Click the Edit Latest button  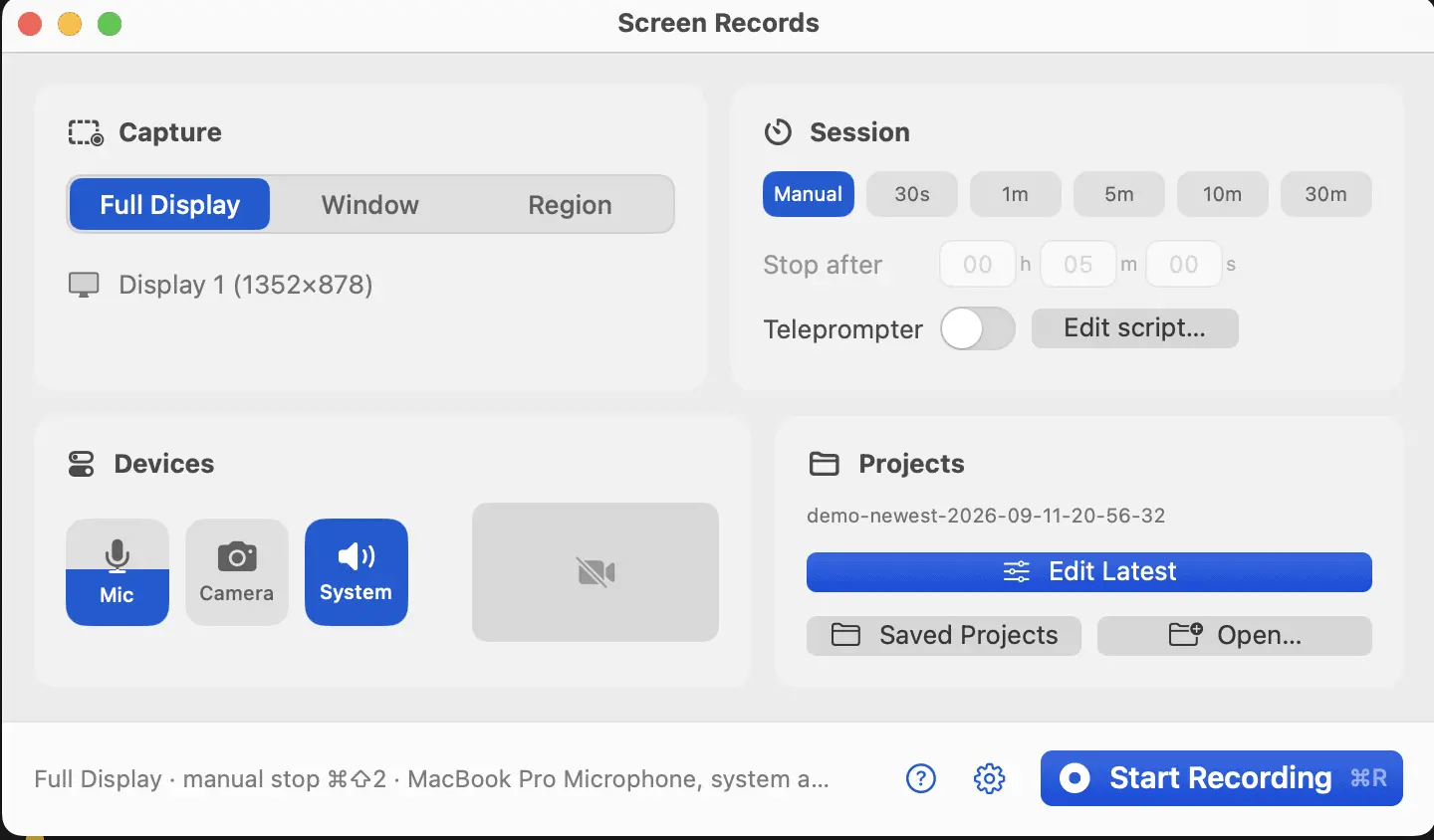(1089, 572)
